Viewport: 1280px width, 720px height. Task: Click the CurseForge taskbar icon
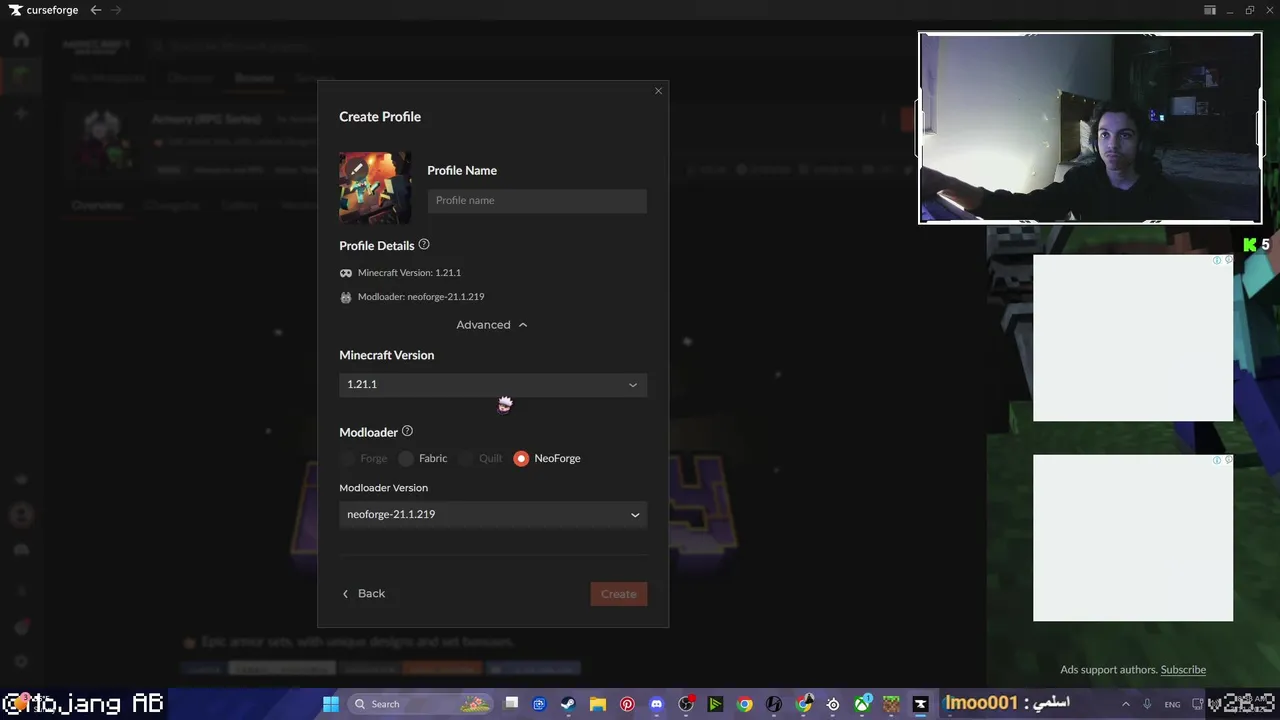coord(921,704)
